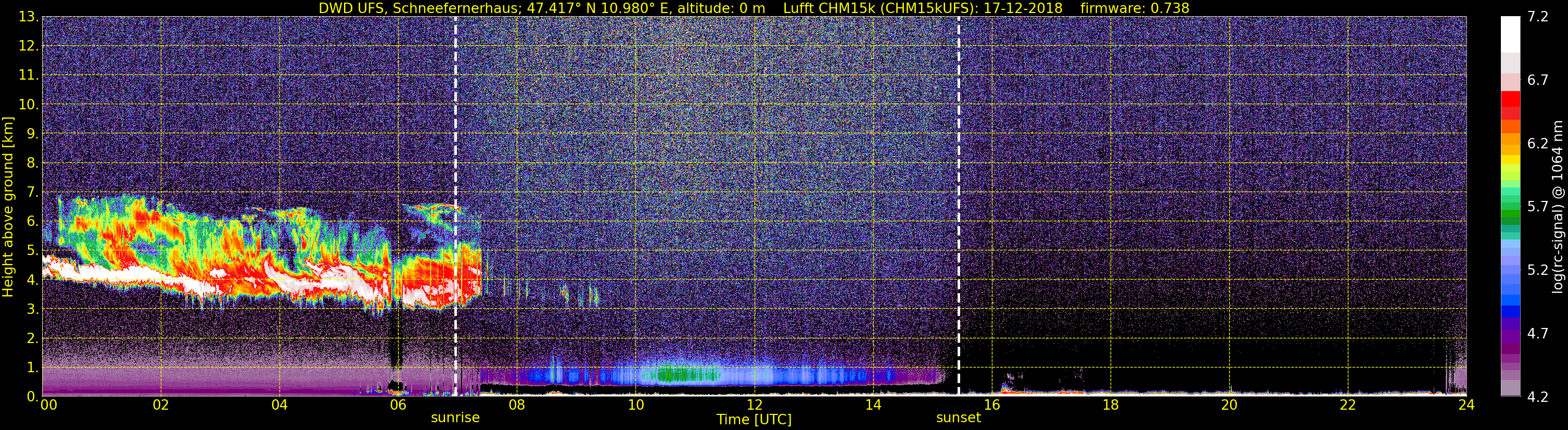Image resolution: width=1568 pixels, height=430 pixels.
Task: Click the colorbar tick label 5.2
Action: pos(1538,270)
